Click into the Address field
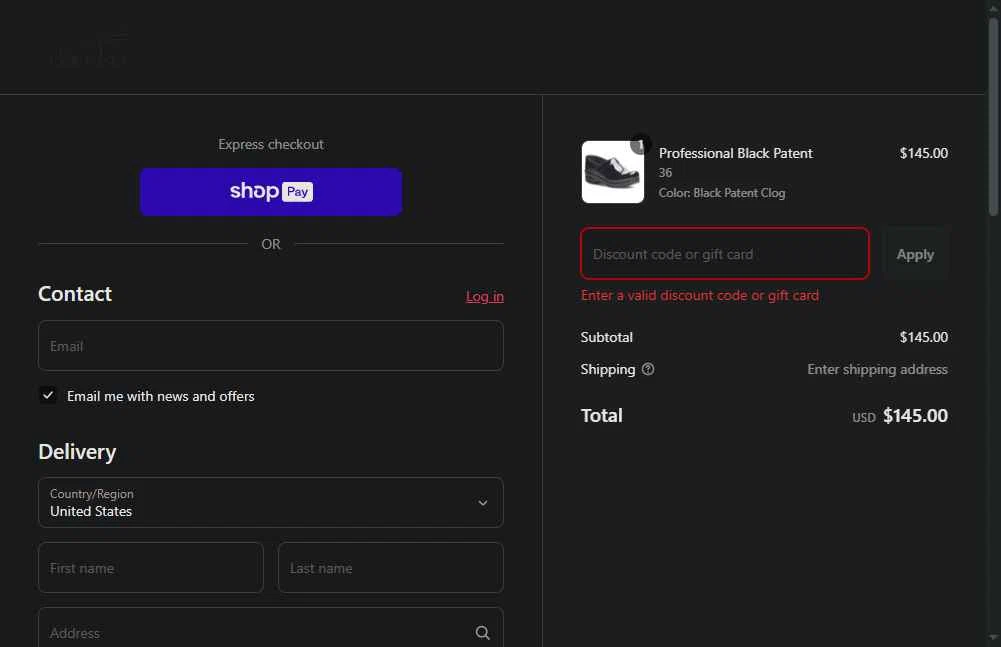The width and height of the screenshot is (1001, 647). point(255,633)
